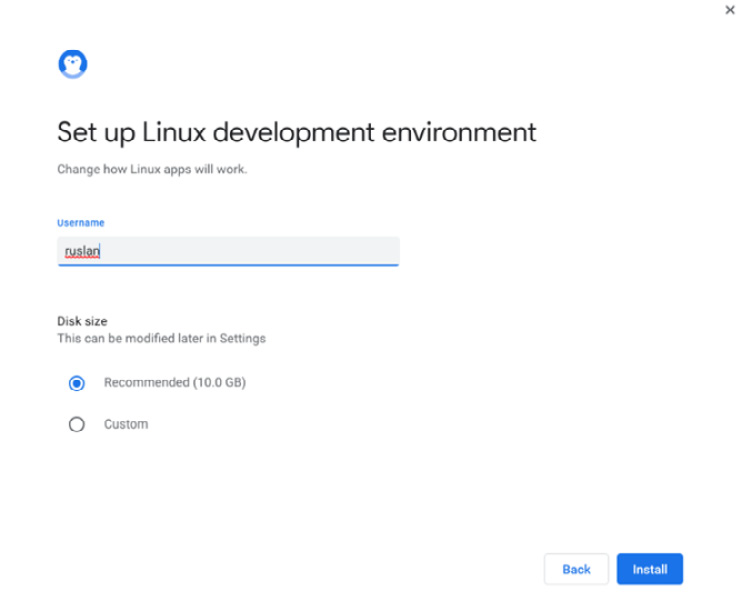Focus the Username input field
Viewport: 742px width, 611px height.
(229, 251)
